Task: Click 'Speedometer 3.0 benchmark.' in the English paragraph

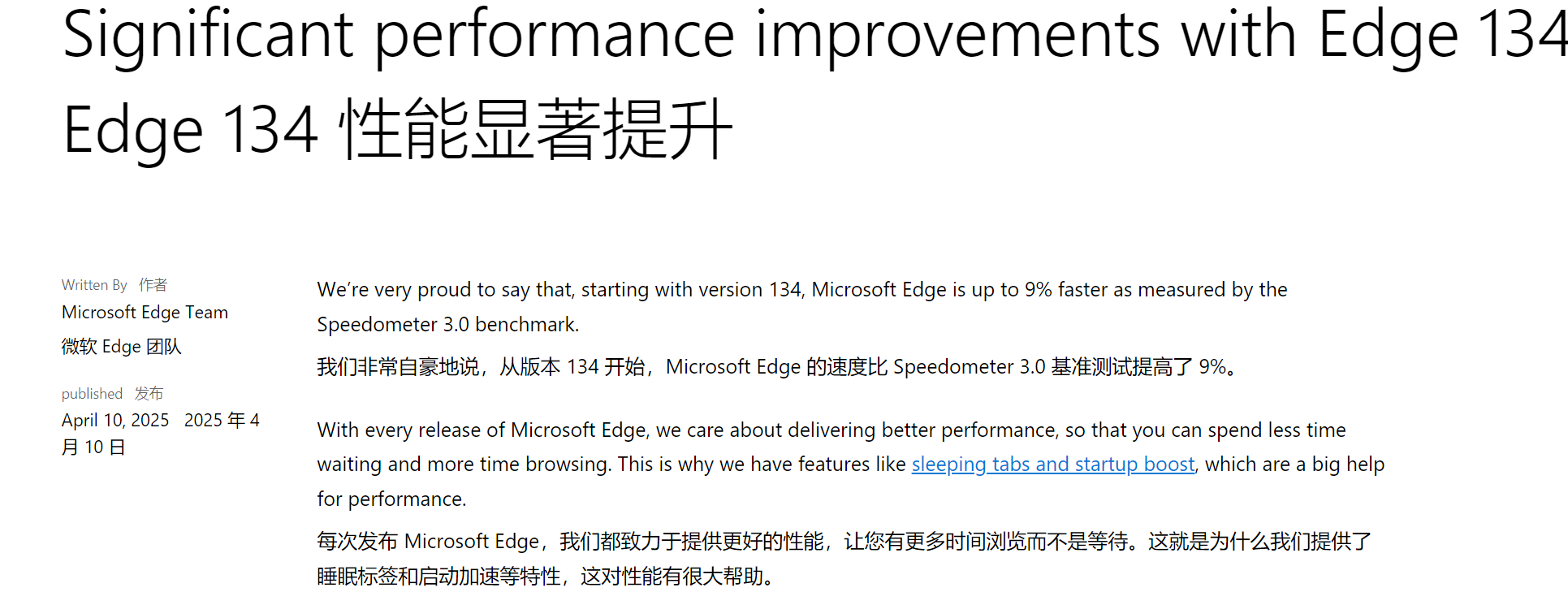Action: (x=447, y=325)
